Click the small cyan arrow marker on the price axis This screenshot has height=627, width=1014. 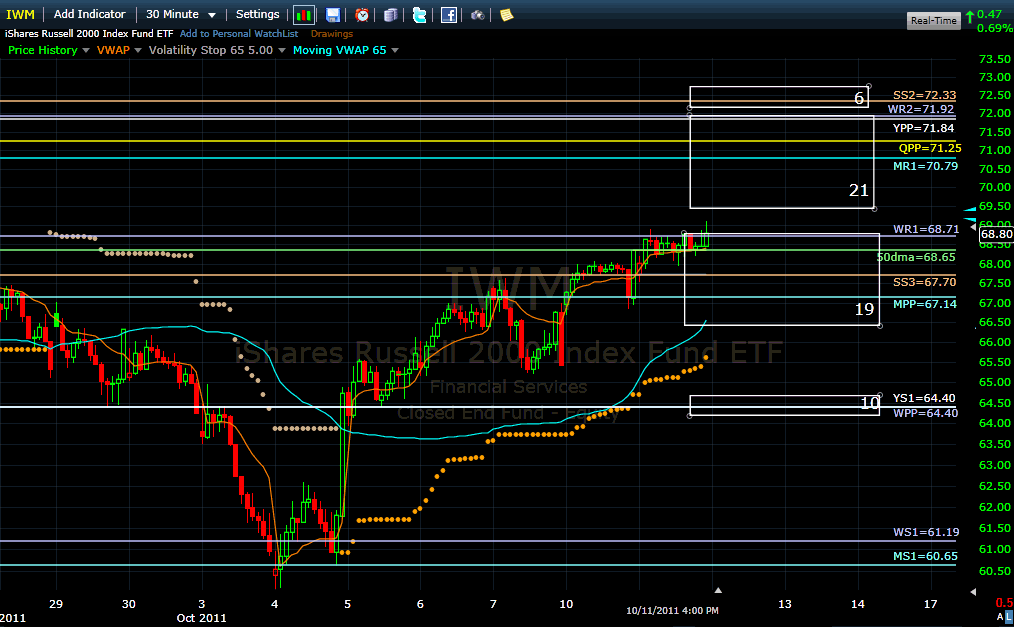click(x=970, y=209)
